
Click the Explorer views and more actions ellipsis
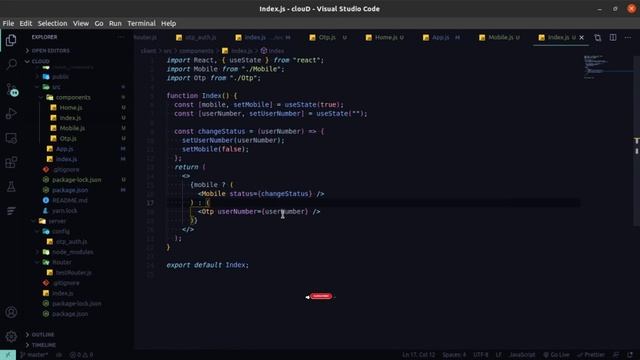[121, 37]
